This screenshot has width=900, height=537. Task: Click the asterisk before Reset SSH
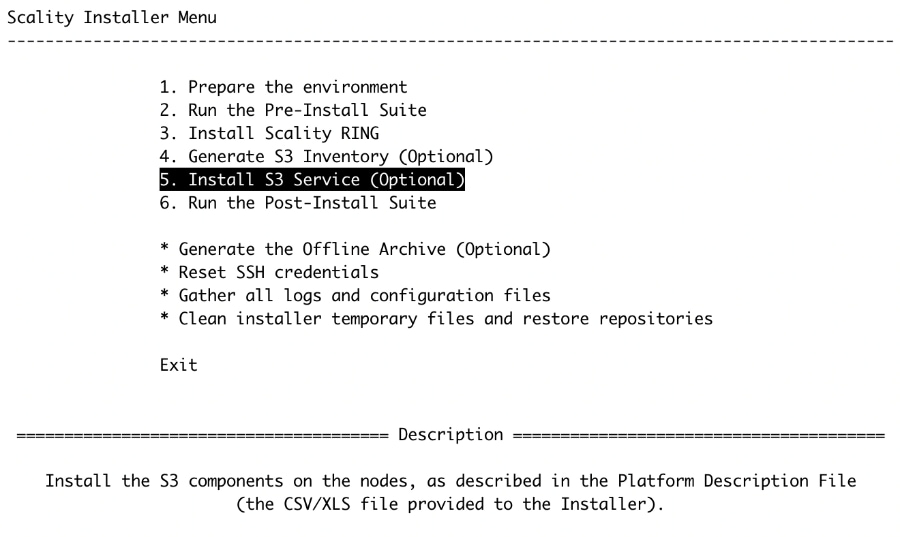point(164,271)
